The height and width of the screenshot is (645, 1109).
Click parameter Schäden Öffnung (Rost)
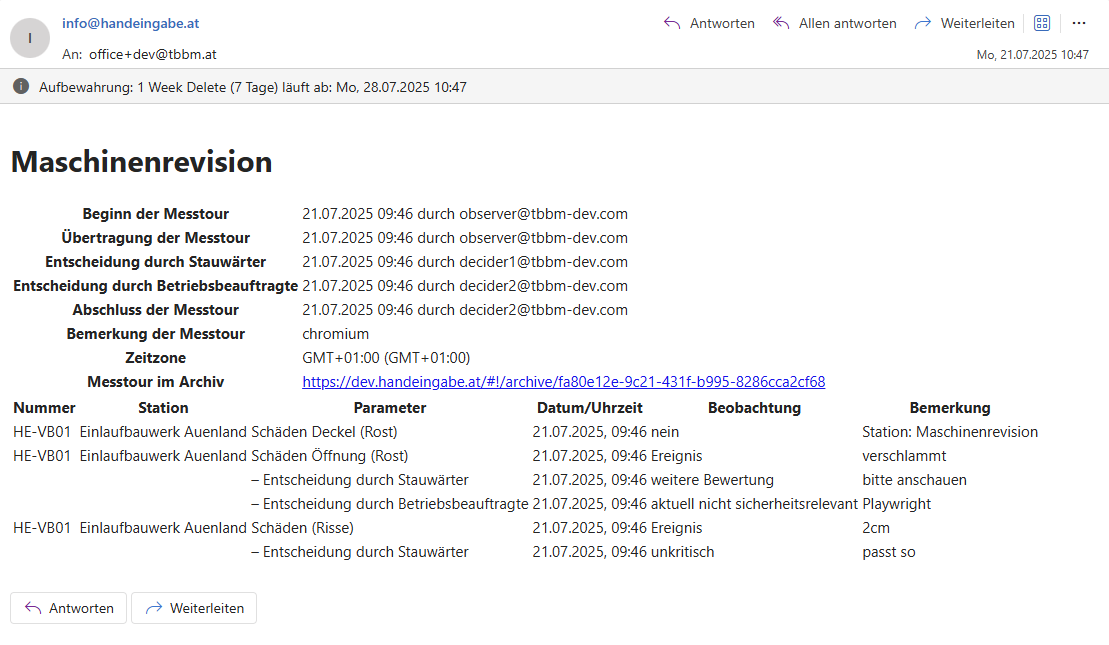coord(330,455)
